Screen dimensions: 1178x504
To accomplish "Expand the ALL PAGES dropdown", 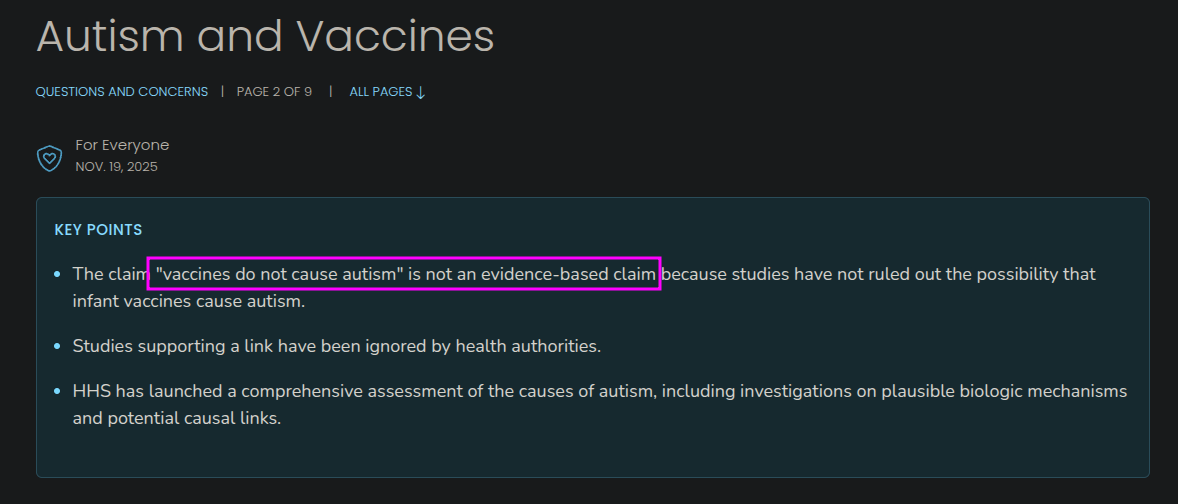I will click(x=387, y=92).
